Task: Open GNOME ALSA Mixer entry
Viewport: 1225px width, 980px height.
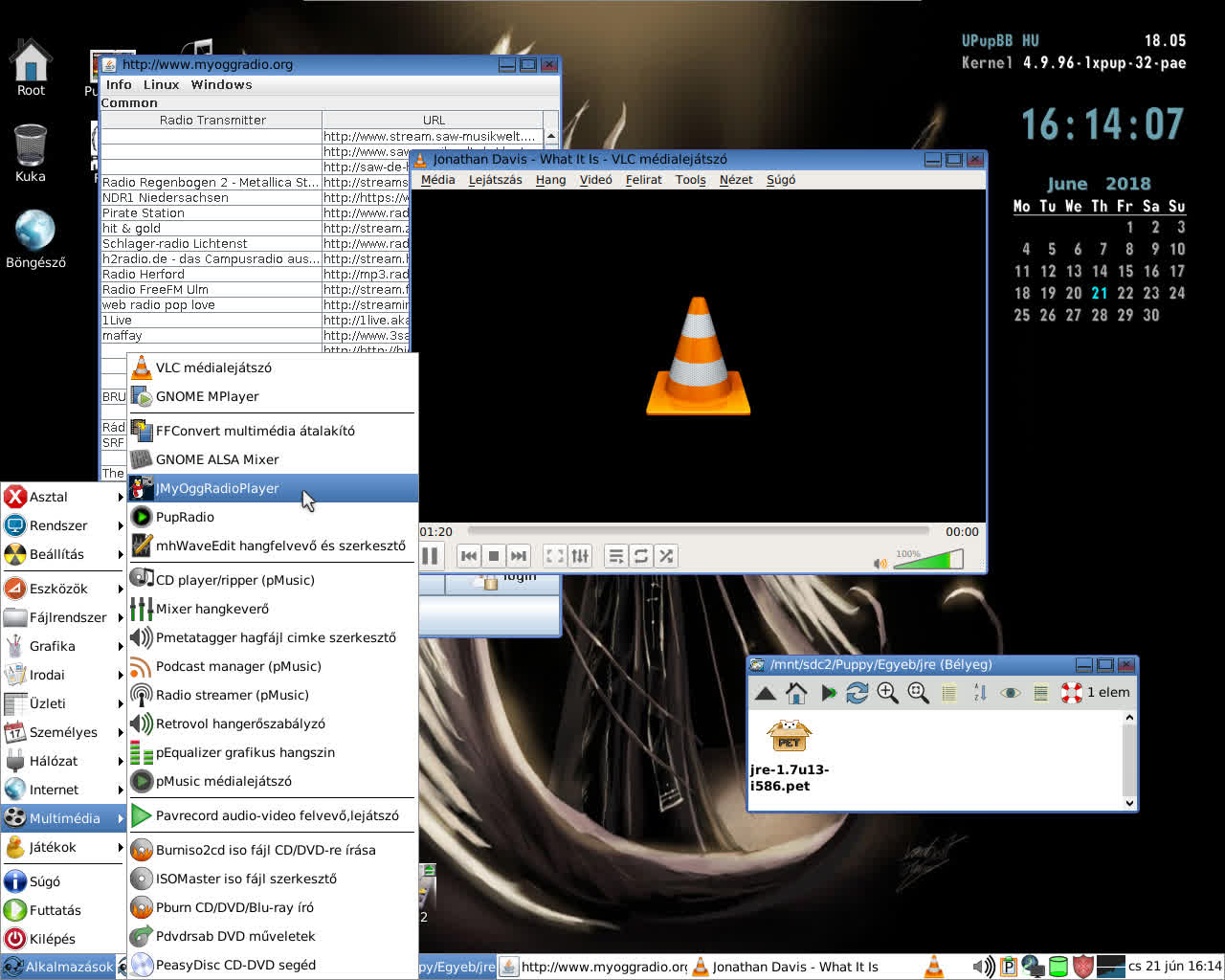Action: tap(273, 459)
